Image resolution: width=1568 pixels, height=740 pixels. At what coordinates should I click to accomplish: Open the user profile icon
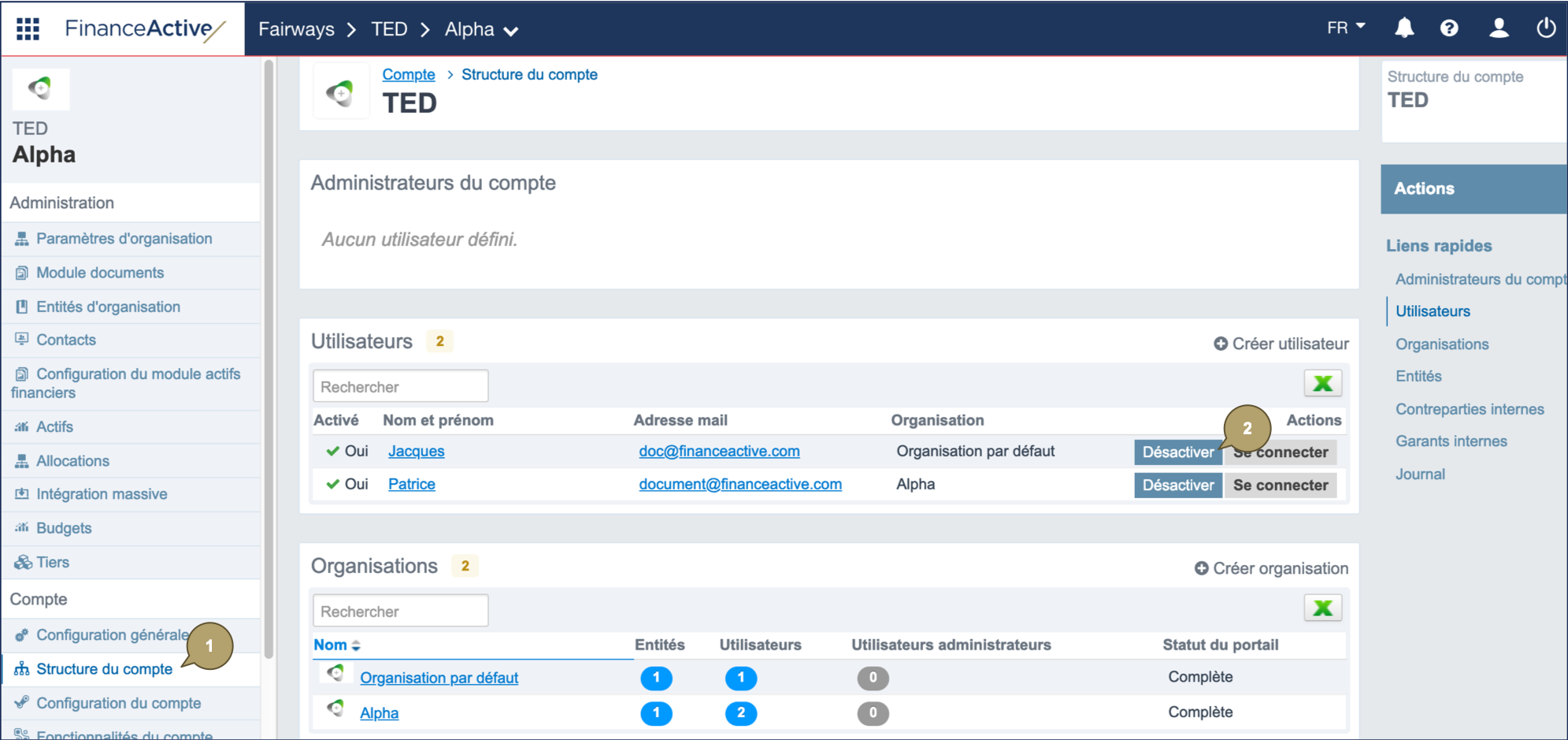coord(1499,28)
